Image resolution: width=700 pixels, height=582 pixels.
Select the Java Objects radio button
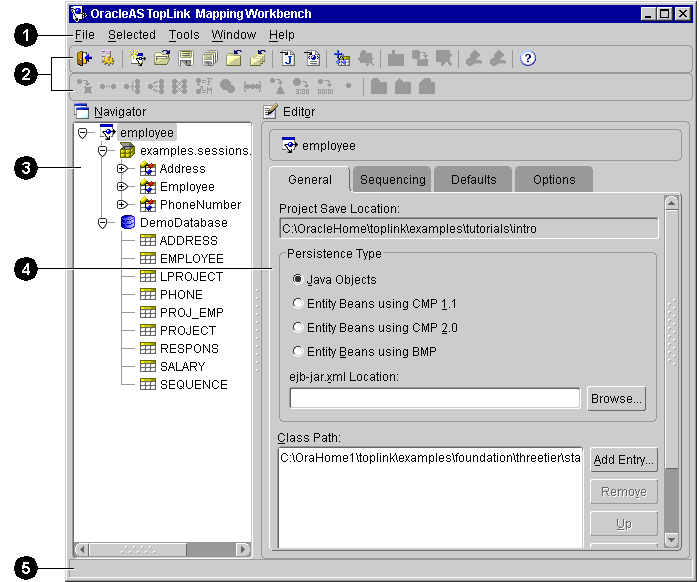pyautogui.click(x=298, y=279)
